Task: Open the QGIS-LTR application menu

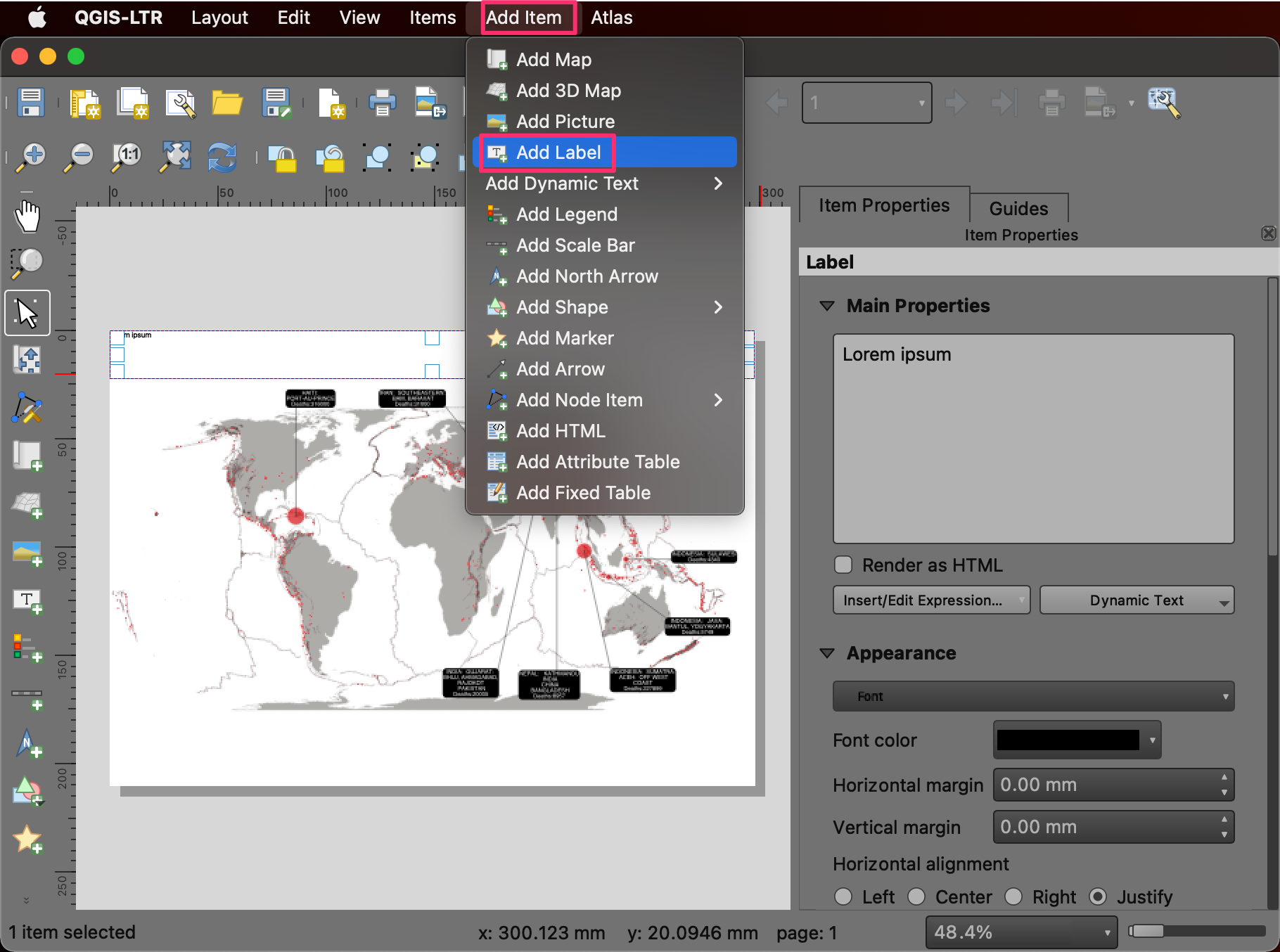Action: coord(118,18)
